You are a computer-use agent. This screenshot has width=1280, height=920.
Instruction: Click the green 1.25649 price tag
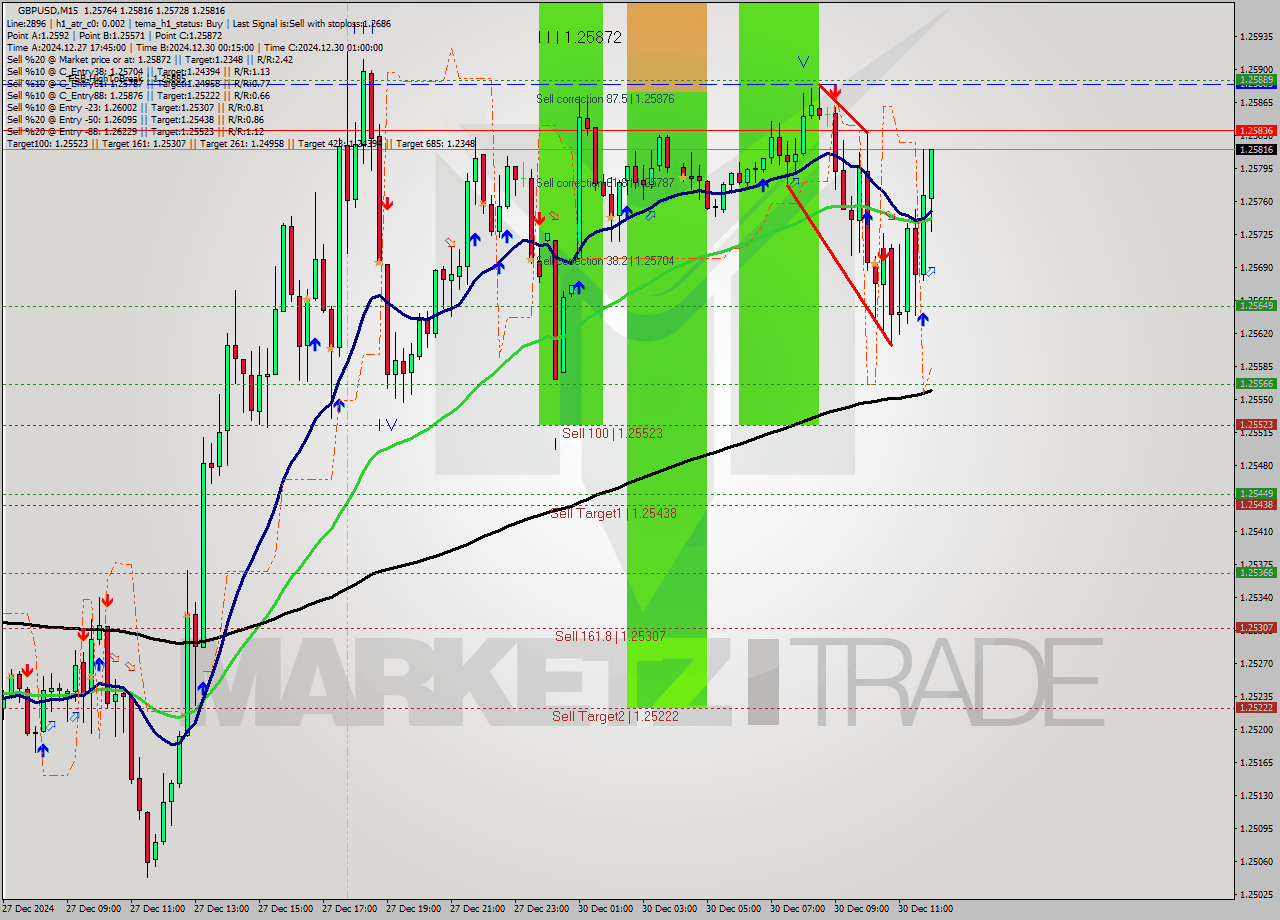tap(1256, 305)
